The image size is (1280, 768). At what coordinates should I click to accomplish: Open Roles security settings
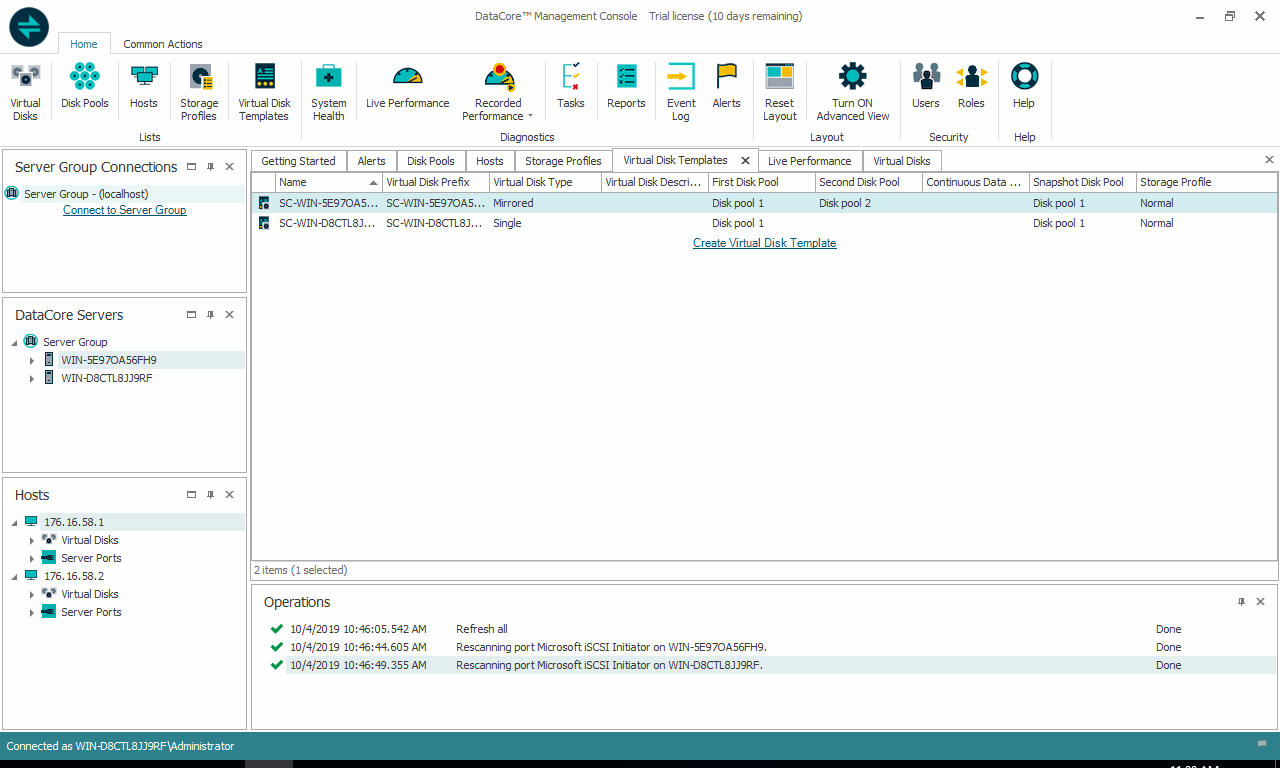[x=971, y=86]
